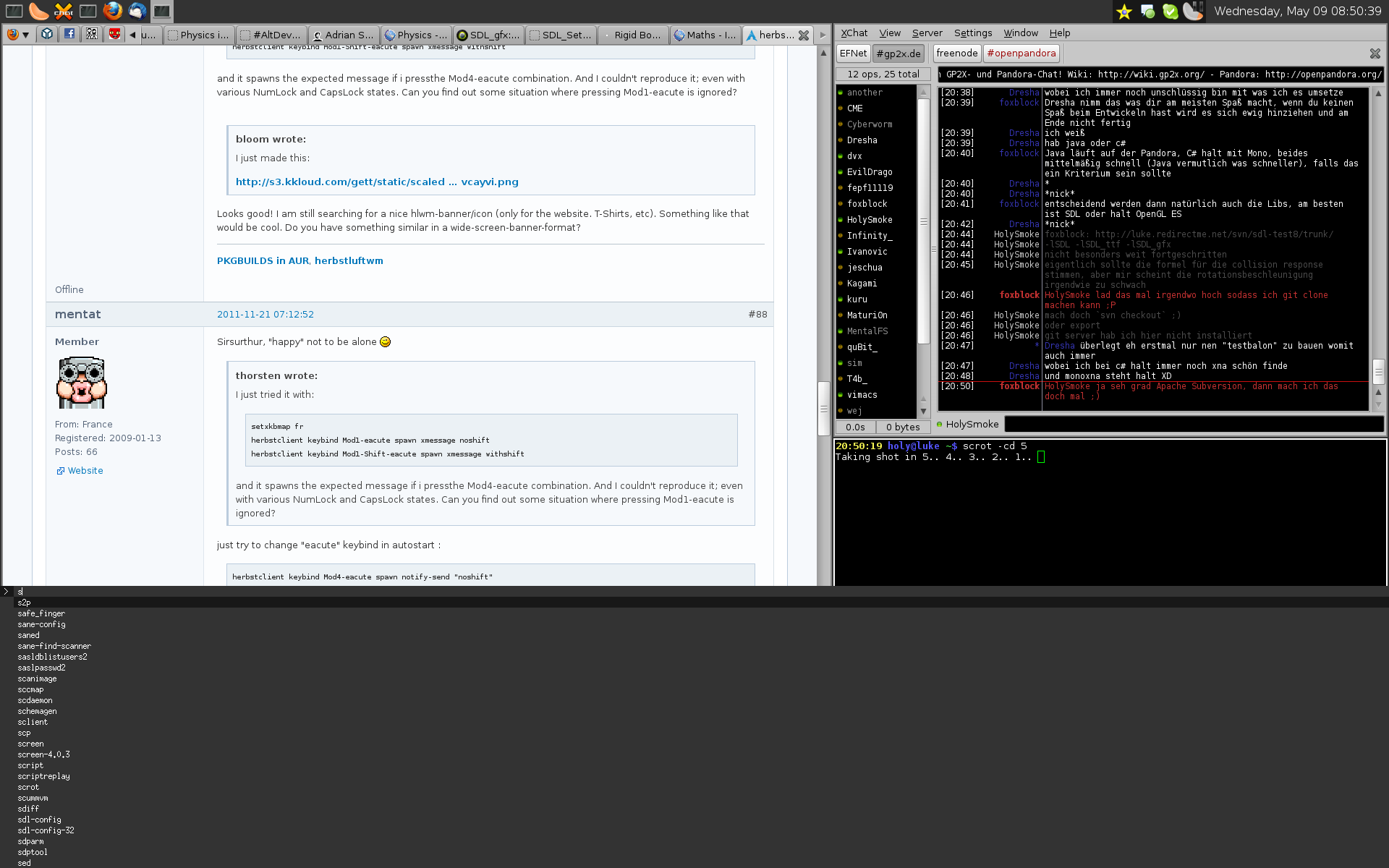The image size is (1389, 868).
Task: Click the XChat chat scrollbar handle
Action: (1378, 372)
